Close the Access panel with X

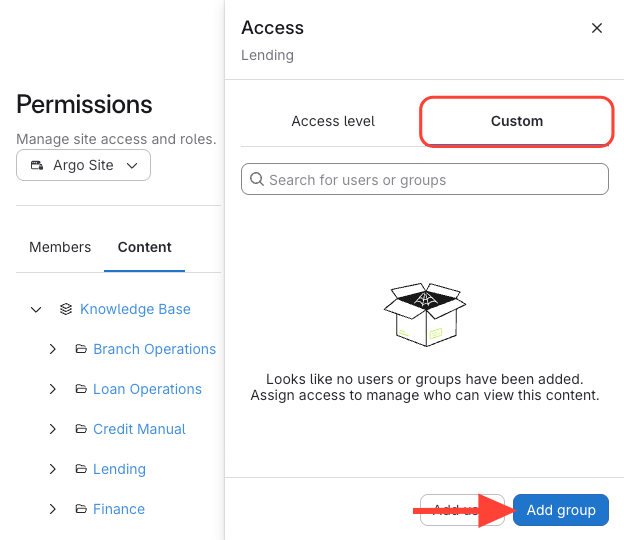597,28
